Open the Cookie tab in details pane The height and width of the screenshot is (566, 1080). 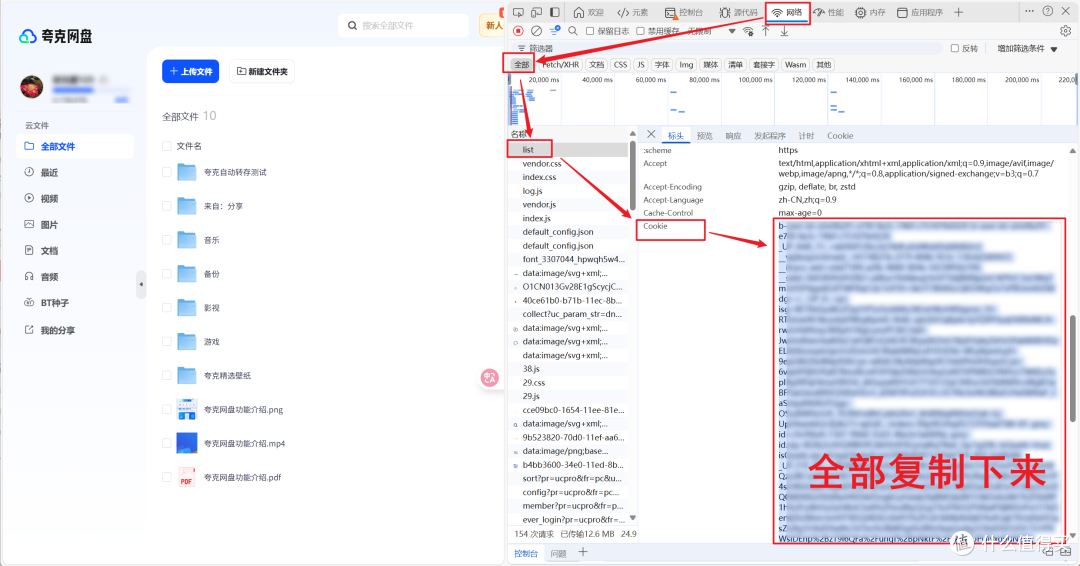tap(840, 136)
